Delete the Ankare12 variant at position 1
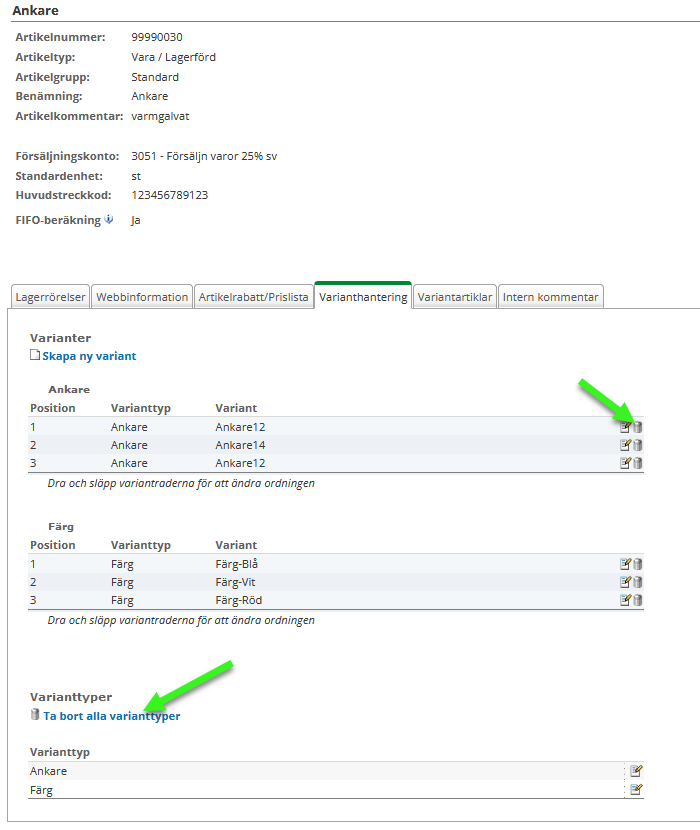The height and width of the screenshot is (830, 700). (638, 427)
